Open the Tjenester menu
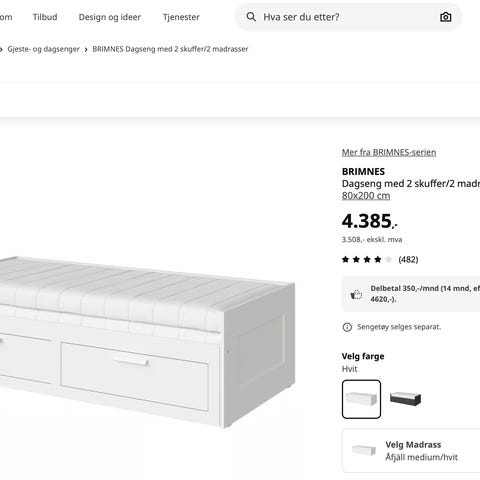This screenshot has width=480, height=480. click(181, 17)
